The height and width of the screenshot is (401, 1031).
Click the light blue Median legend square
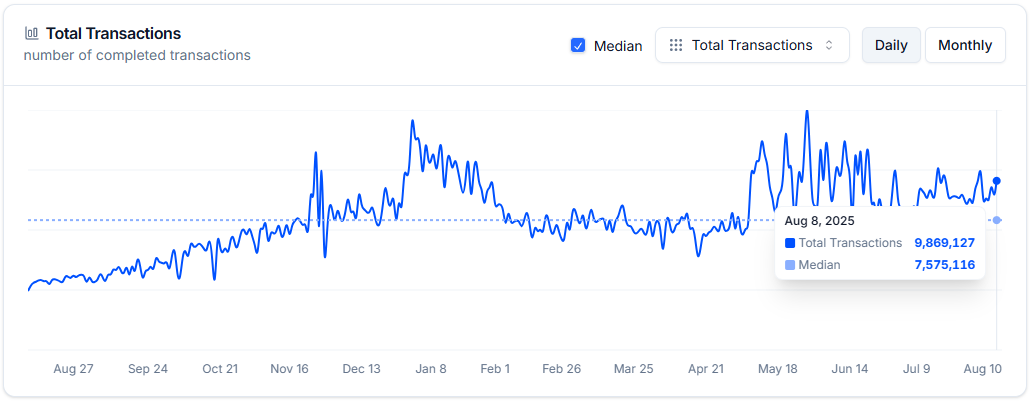click(790, 265)
